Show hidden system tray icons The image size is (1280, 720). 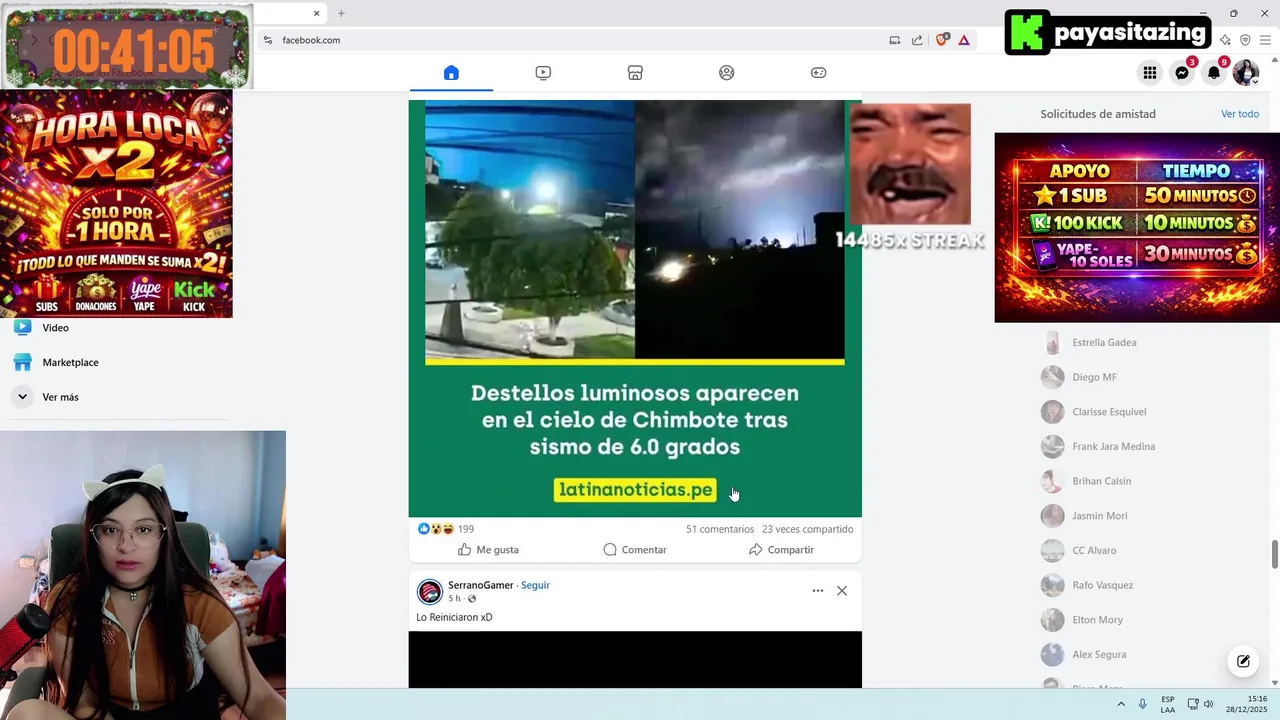1121,704
